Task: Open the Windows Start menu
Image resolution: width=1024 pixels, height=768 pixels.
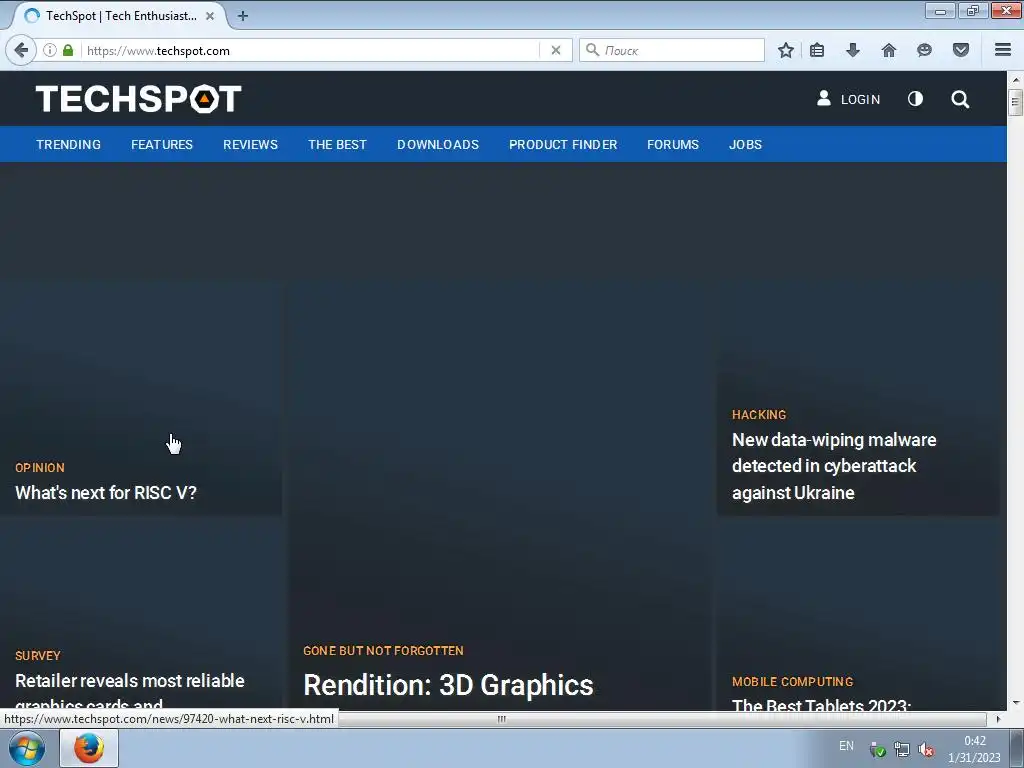Action: pos(27,748)
